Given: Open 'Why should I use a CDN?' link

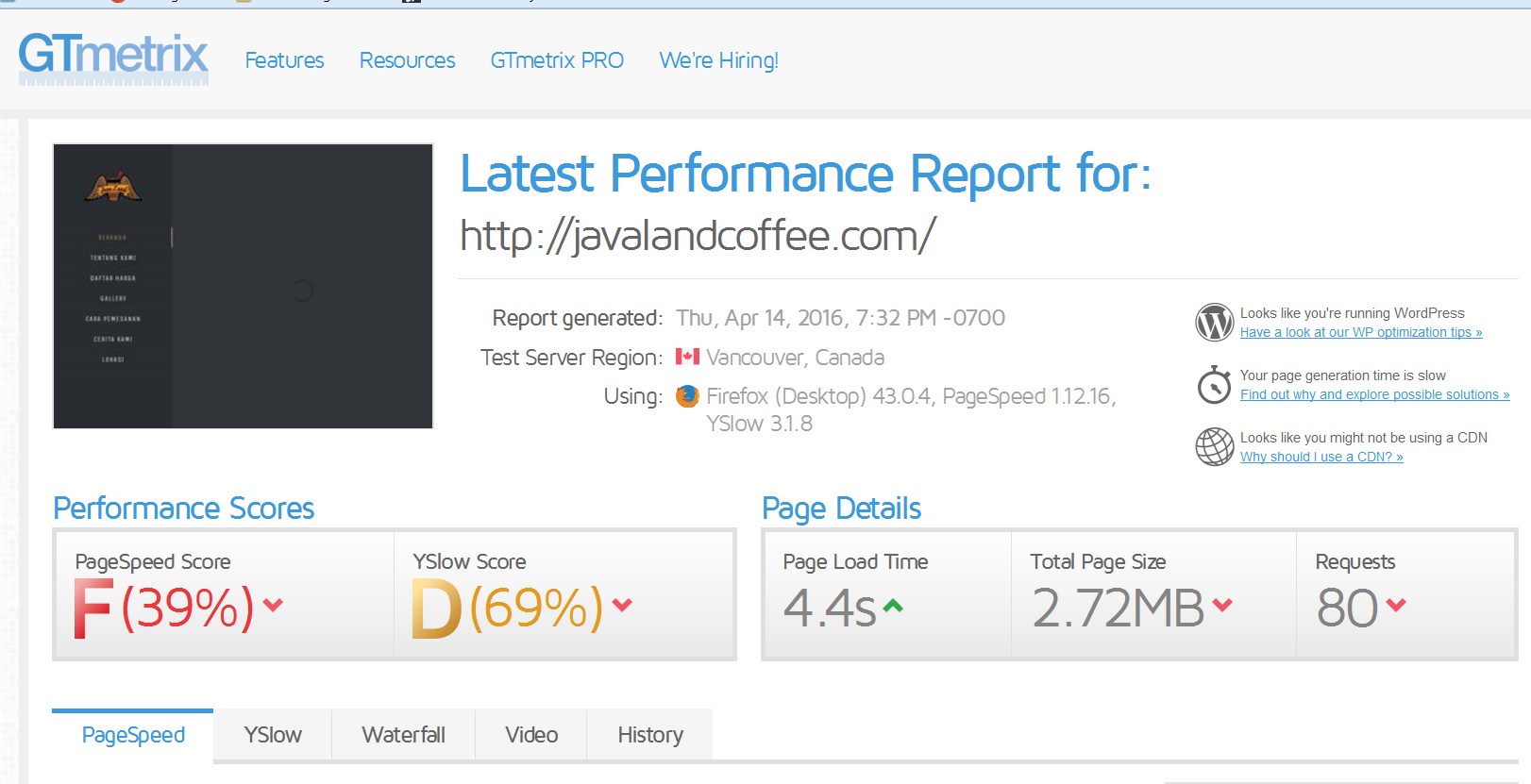Looking at the screenshot, I should [x=1321, y=457].
